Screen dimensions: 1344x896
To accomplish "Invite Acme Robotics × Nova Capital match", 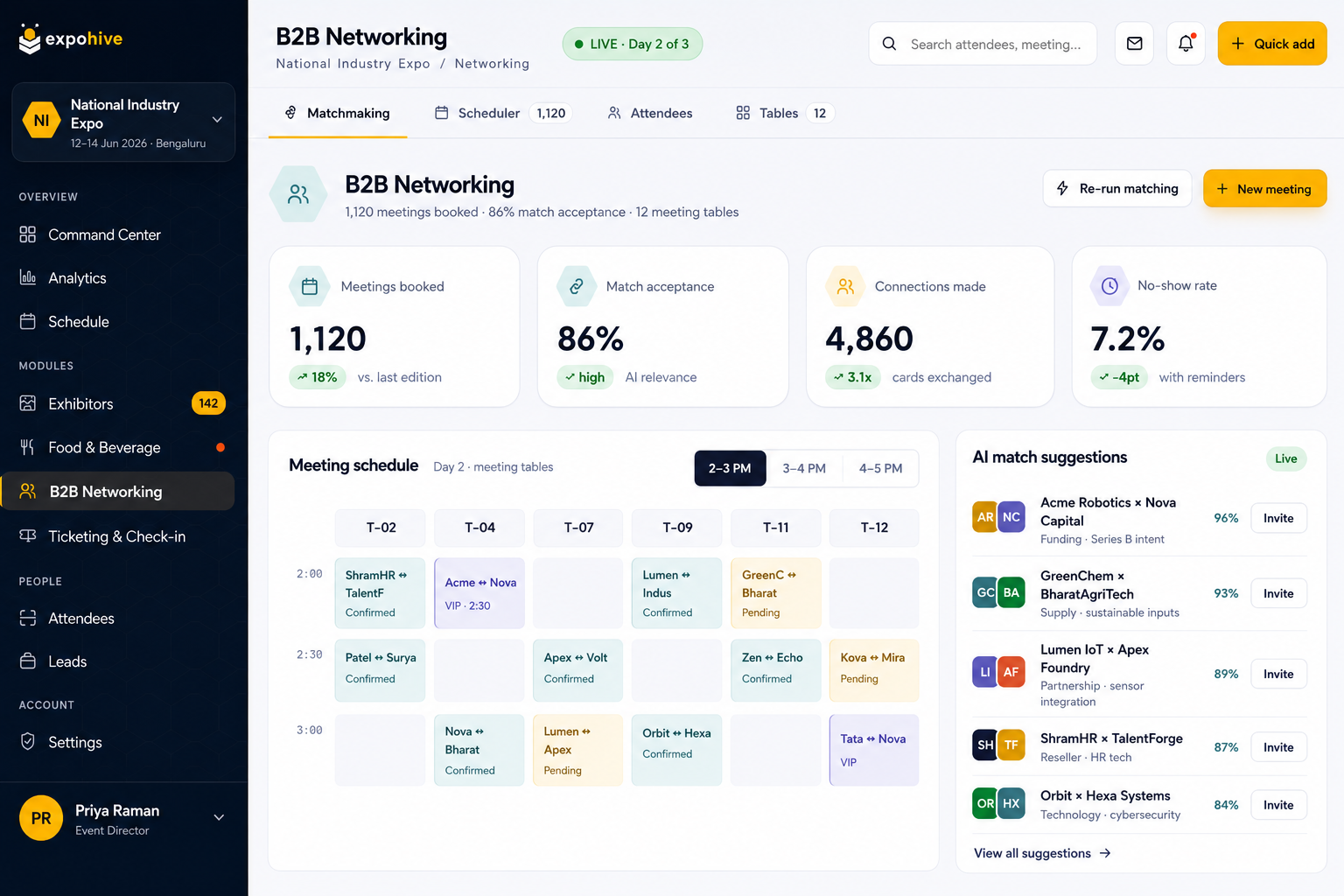I will (x=1278, y=518).
